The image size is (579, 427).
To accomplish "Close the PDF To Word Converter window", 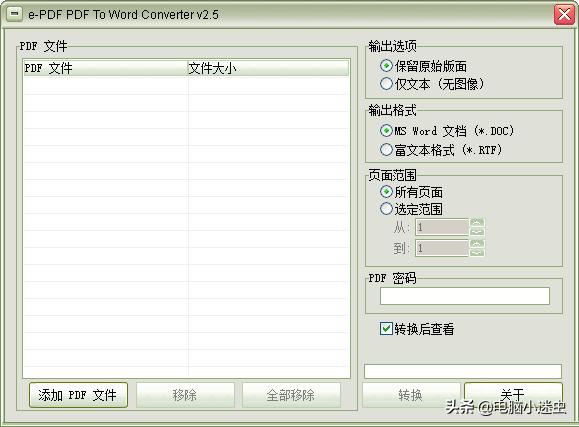I will (564, 15).
